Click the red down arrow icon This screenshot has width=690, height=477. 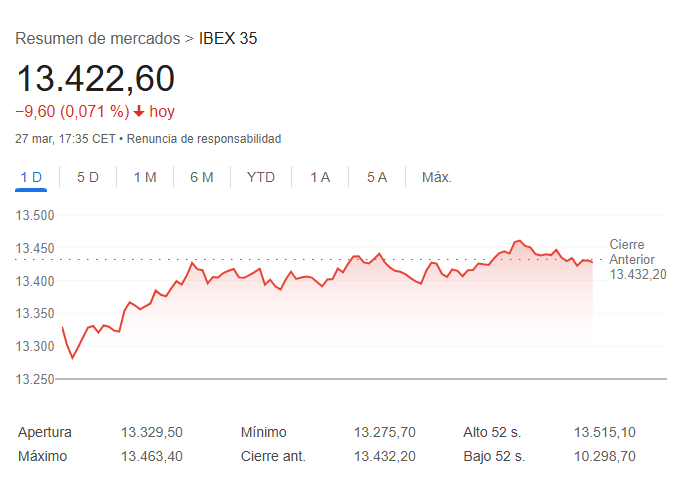click(139, 112)
